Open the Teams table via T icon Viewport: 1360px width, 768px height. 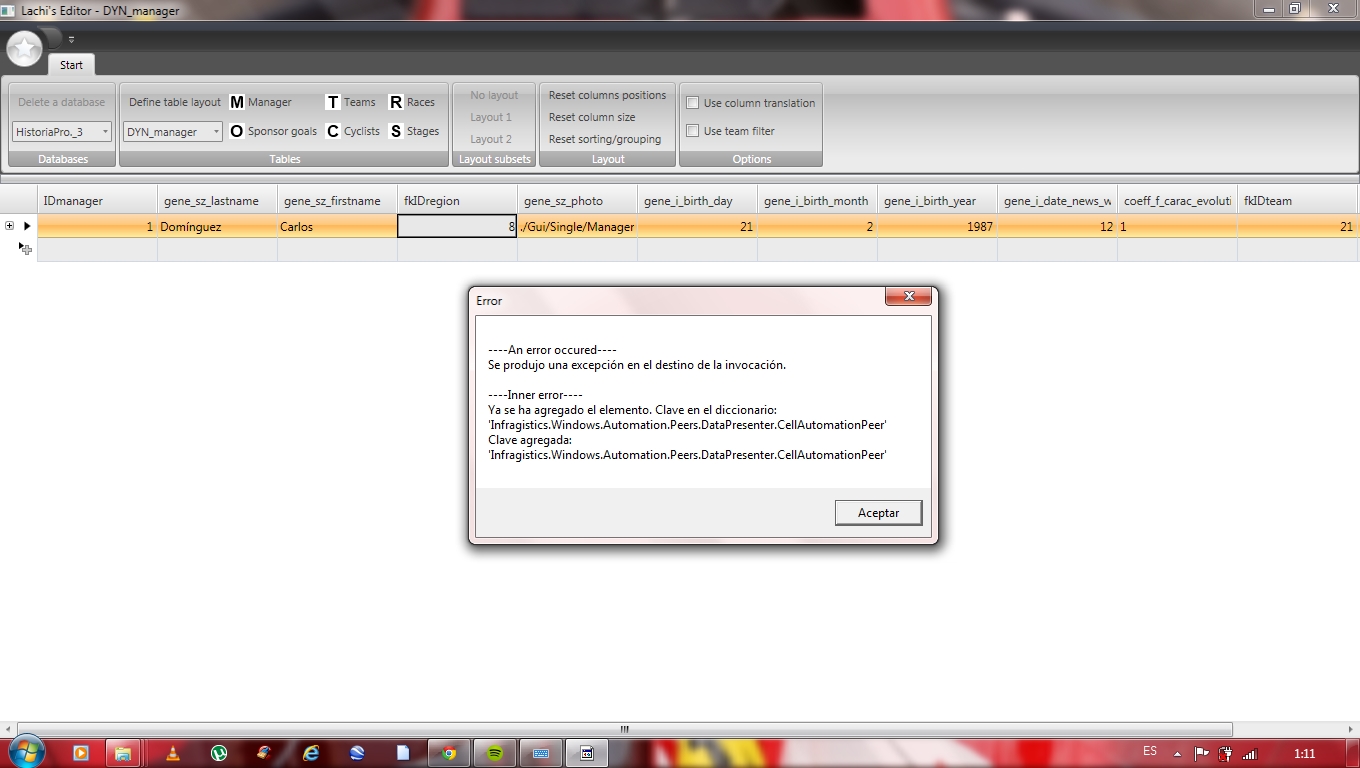[x=333, y=102]
